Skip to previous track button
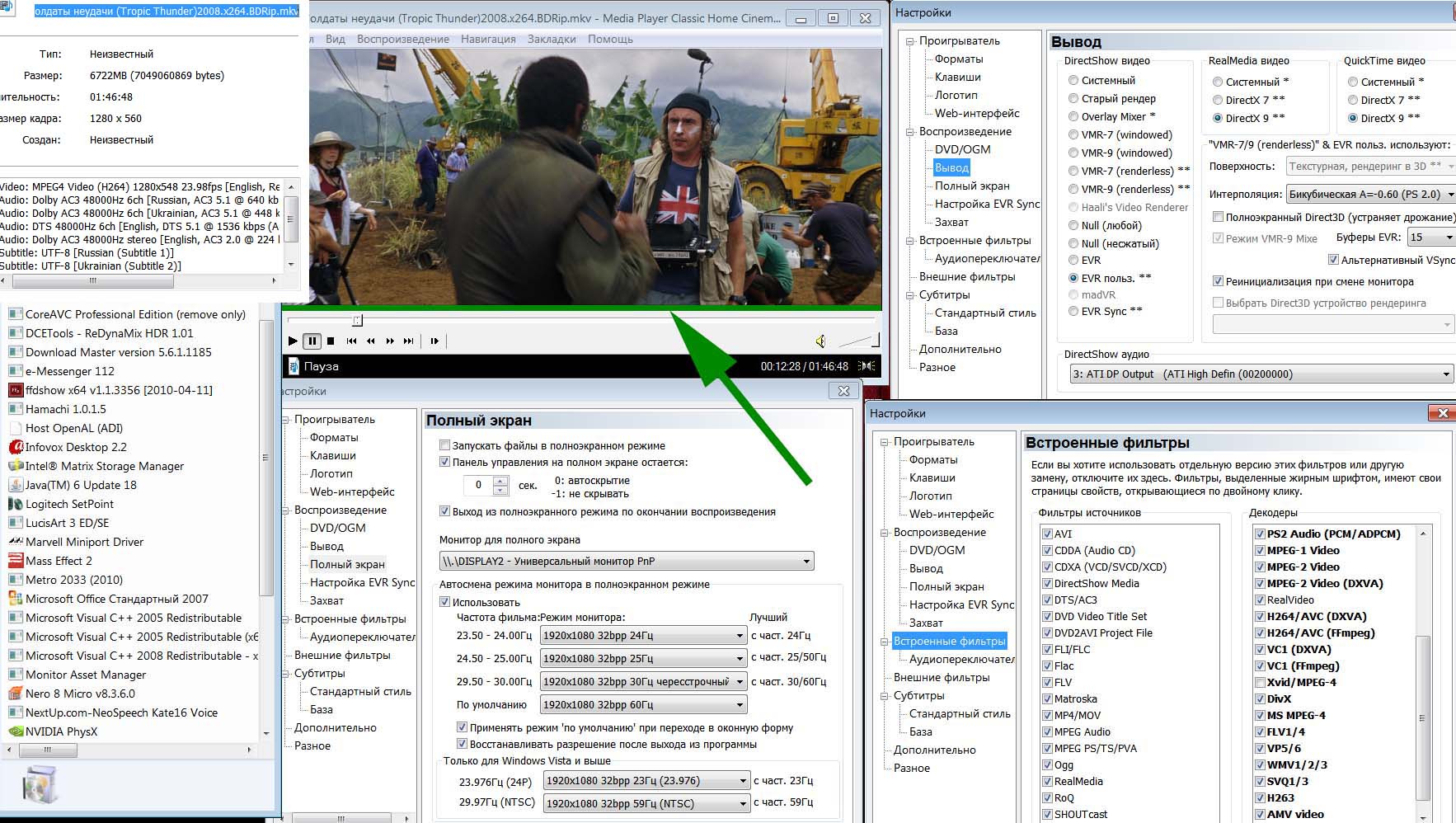The image size is (1456, 823). 352,341
